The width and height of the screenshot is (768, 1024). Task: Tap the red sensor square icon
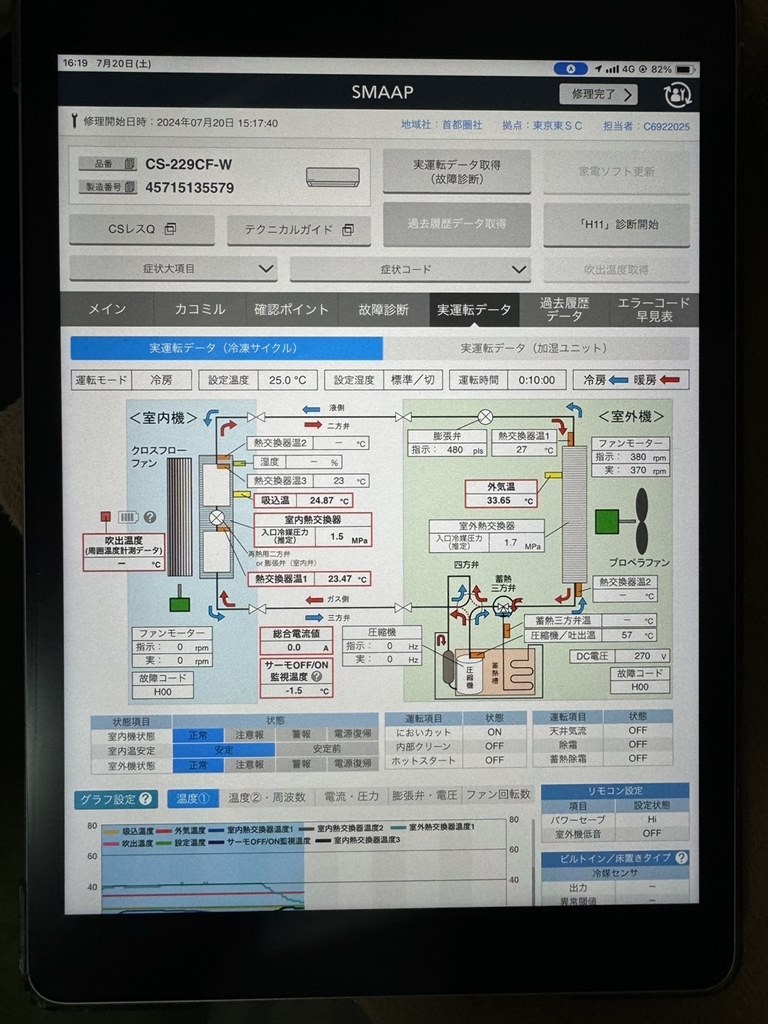106,517
